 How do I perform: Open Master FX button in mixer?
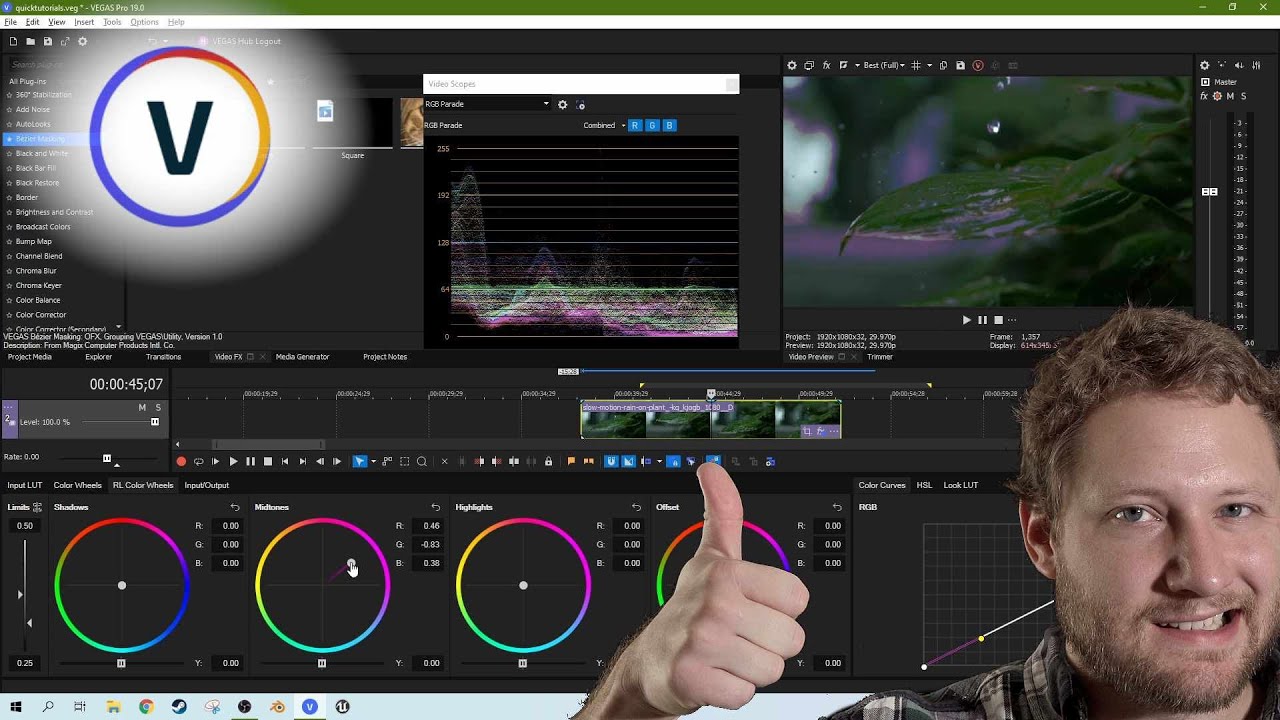point(1204,96)
